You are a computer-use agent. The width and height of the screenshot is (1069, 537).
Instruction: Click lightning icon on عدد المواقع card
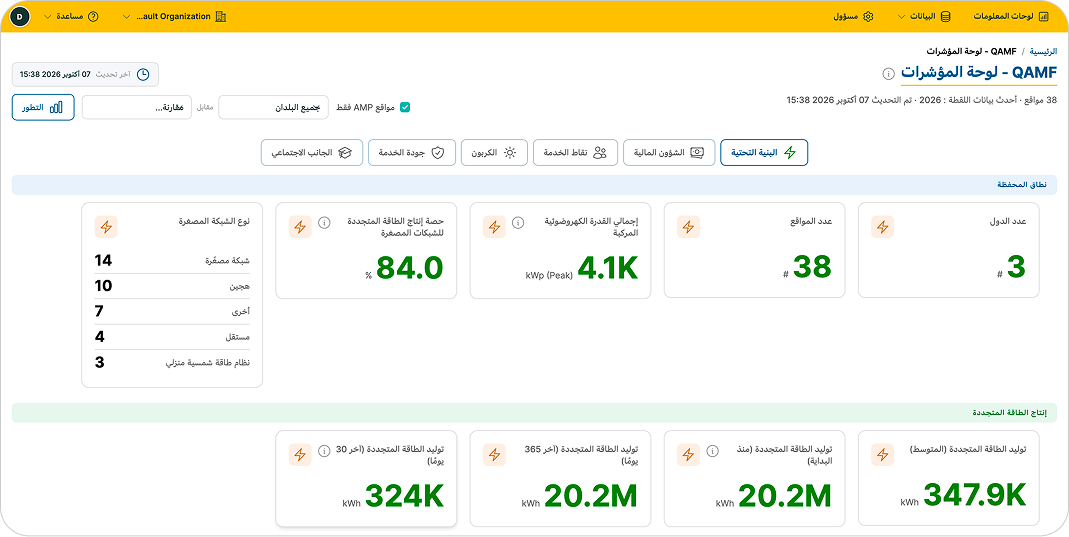click(x=689, y=227)
